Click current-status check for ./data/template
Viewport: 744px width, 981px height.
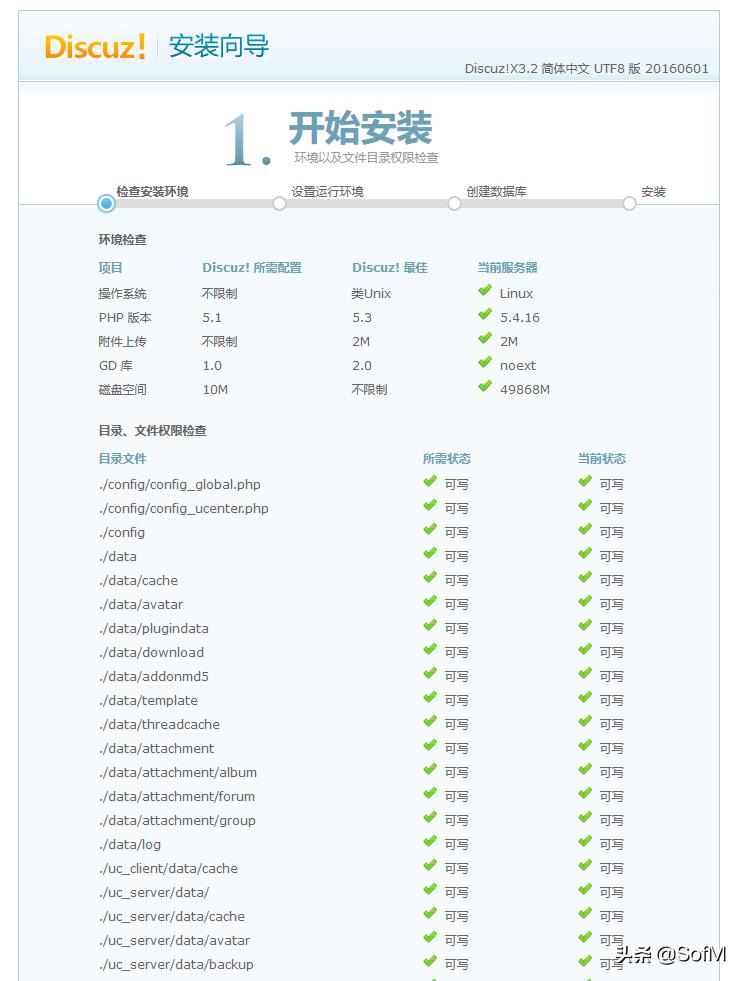585,697
